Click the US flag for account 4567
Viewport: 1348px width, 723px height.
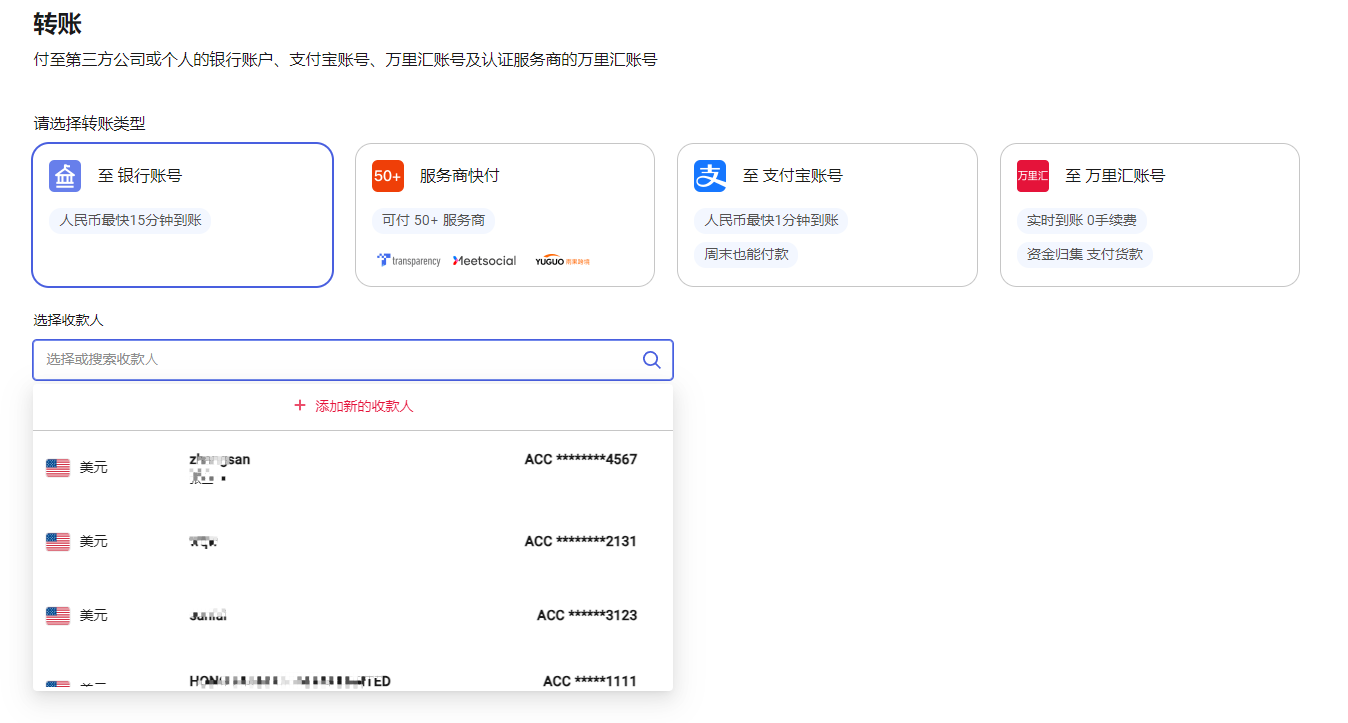click(x=58, y=467)
